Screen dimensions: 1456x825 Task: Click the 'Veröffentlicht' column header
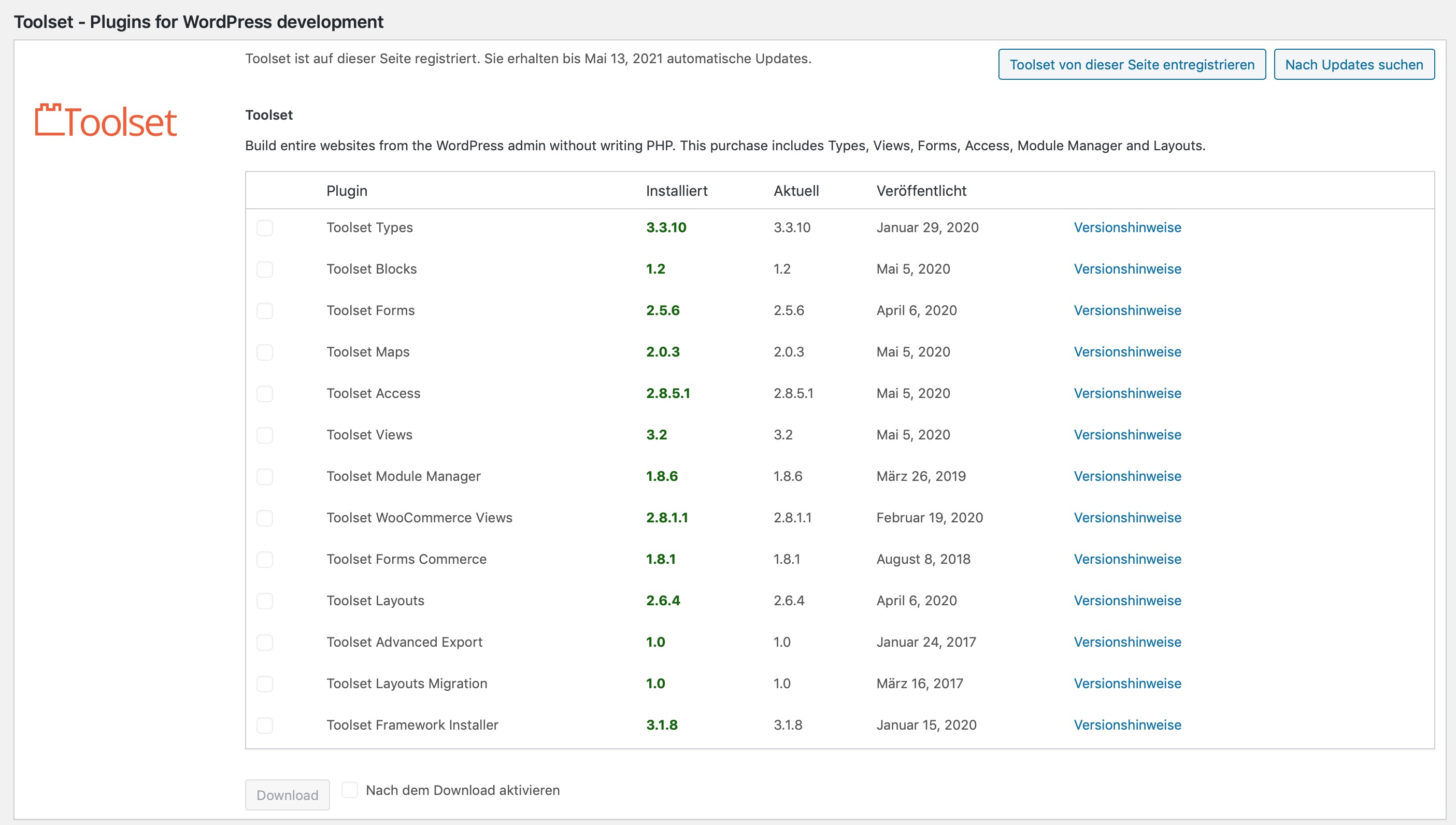pyautogui.click(x=921, y=191)
